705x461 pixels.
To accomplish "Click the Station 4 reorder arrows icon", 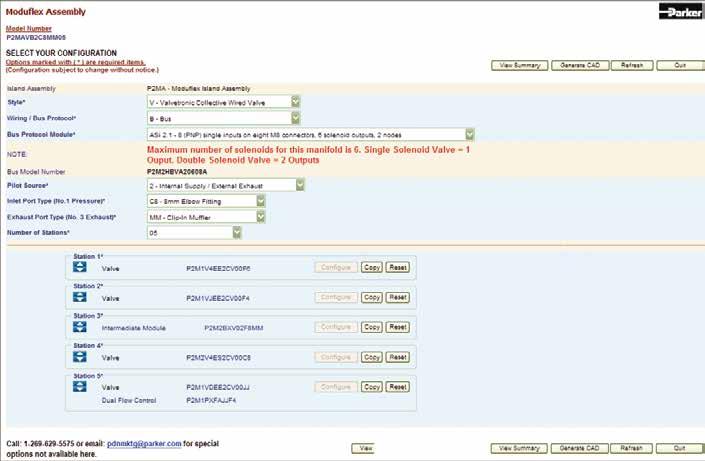I will [x=80, y=357].
